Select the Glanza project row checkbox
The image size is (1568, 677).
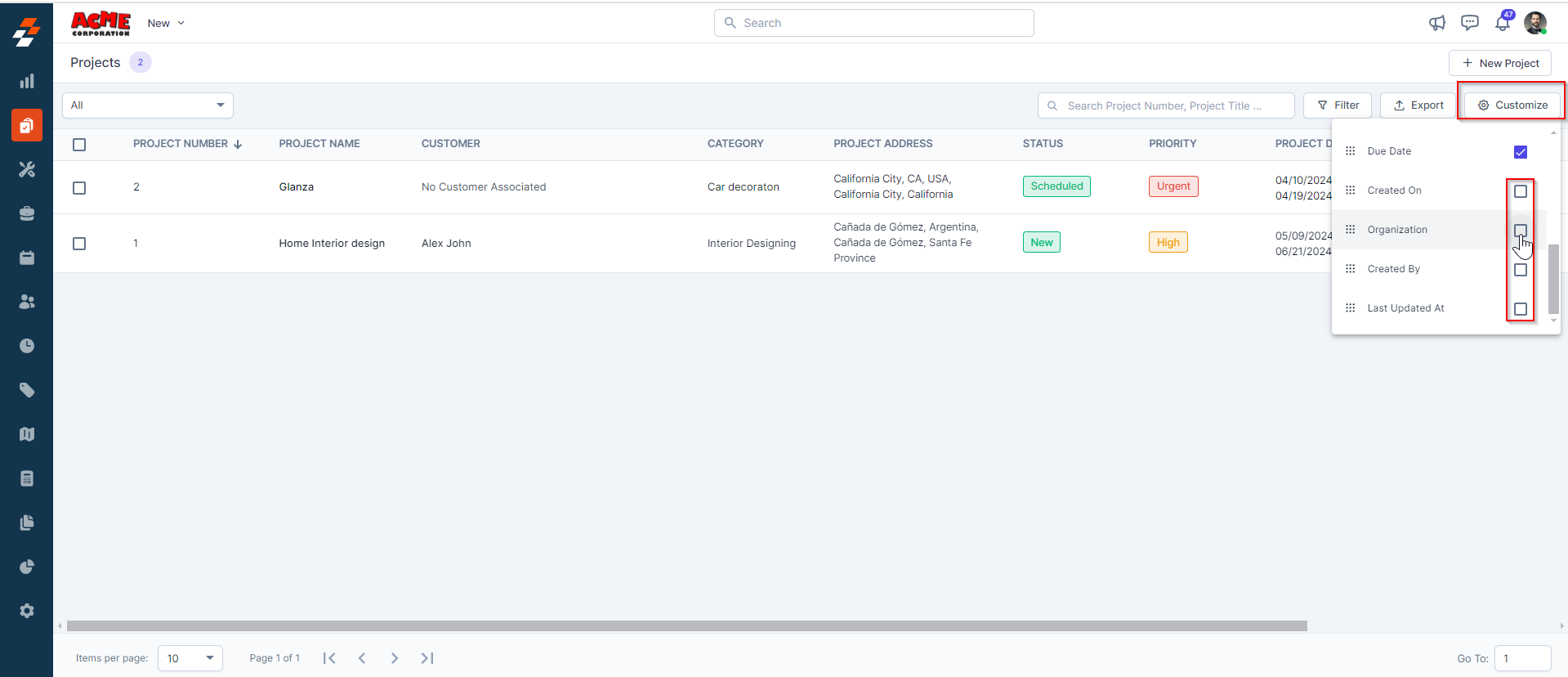click(x=79, y=188)
